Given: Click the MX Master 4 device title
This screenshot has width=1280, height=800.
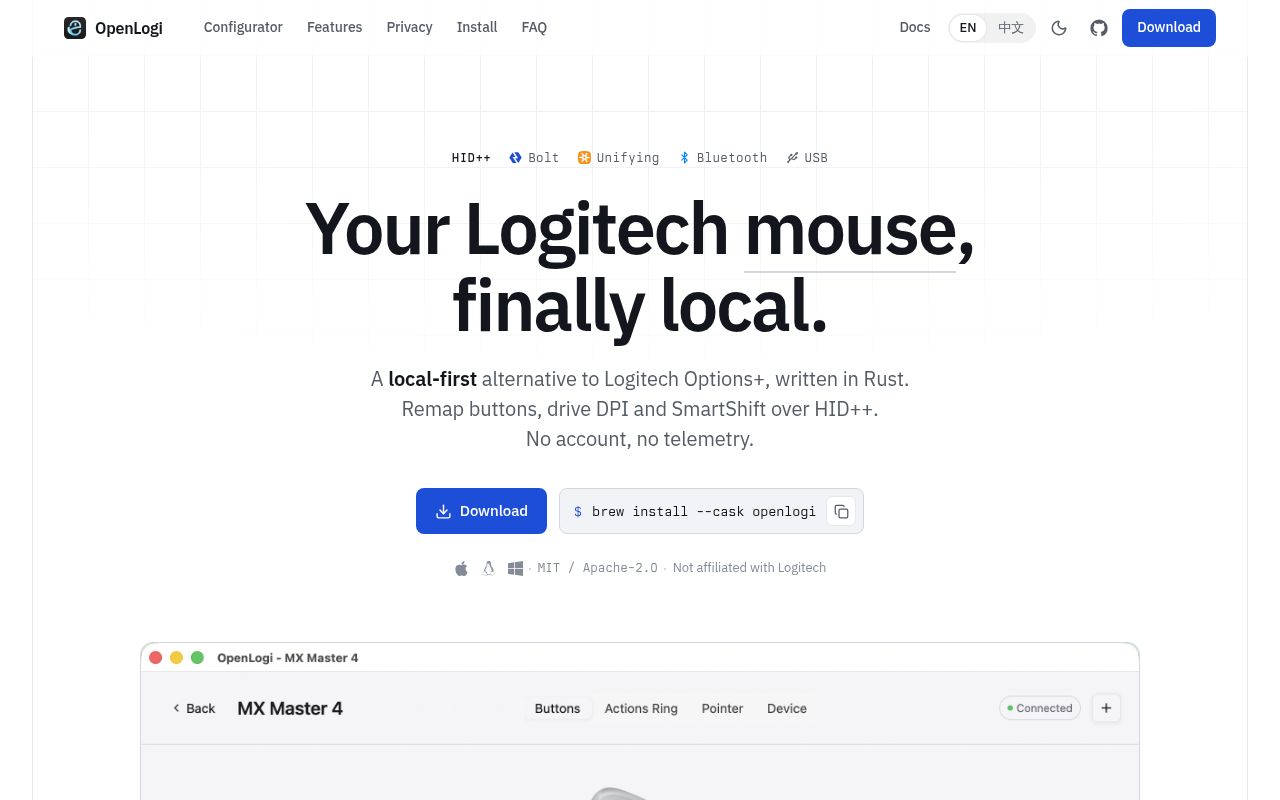Looking at the screenshot, I should (x=290, y=708).
